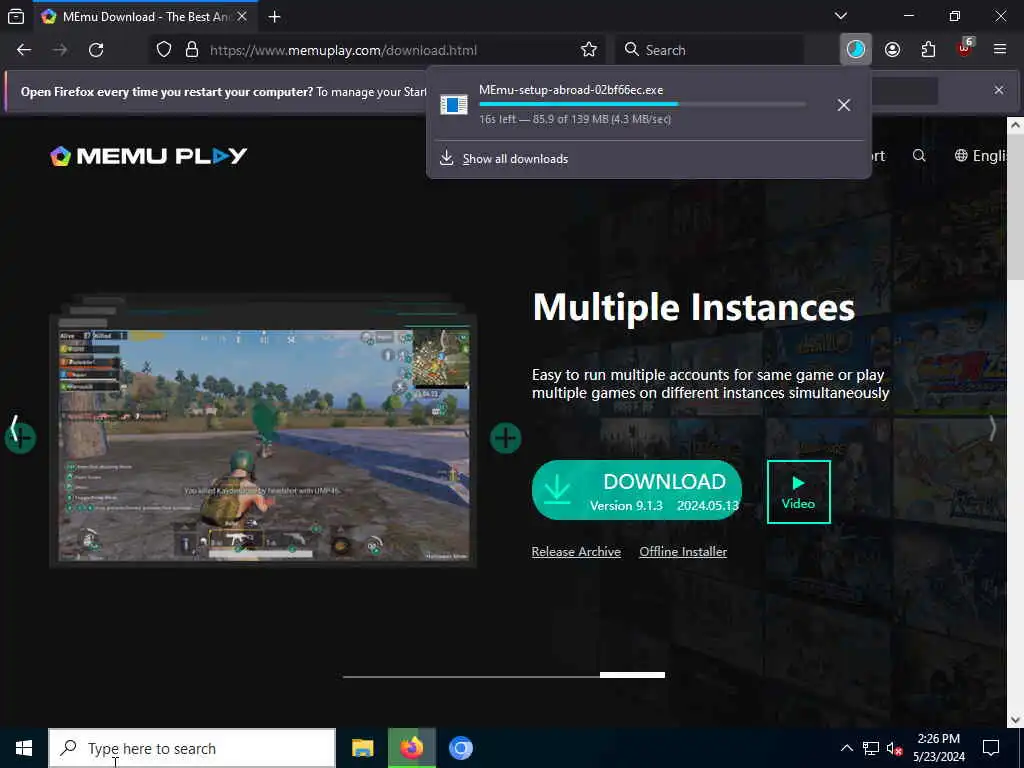Click the MEmu-setup-abroad file entry
The image size is (1024, 768).
tap(571, 90)
